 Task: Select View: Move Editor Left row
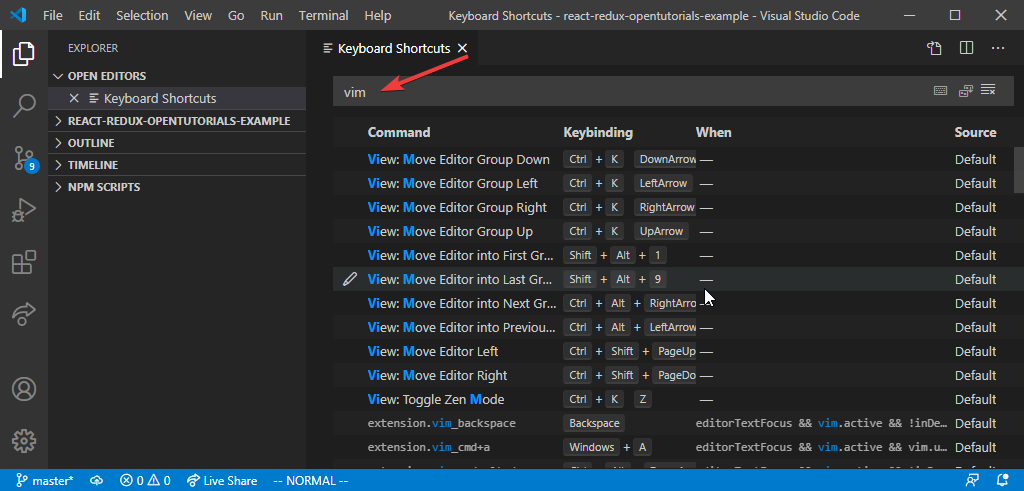[673, 351]
